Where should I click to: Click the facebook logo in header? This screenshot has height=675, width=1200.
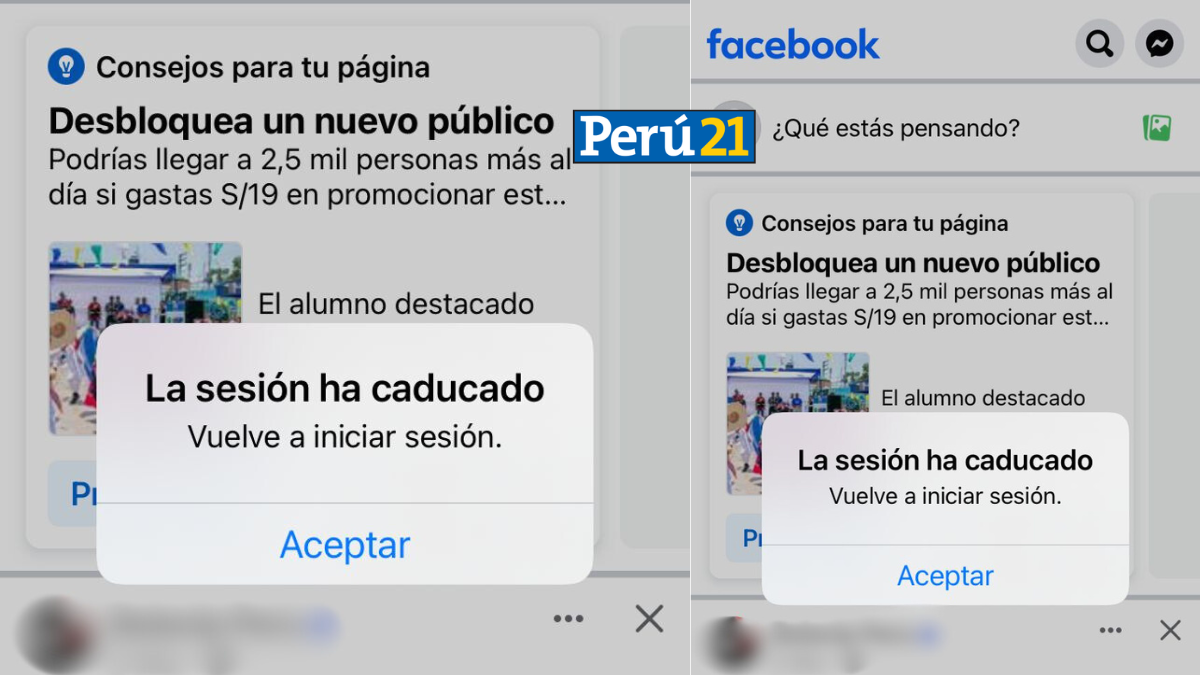pos(793,44)
